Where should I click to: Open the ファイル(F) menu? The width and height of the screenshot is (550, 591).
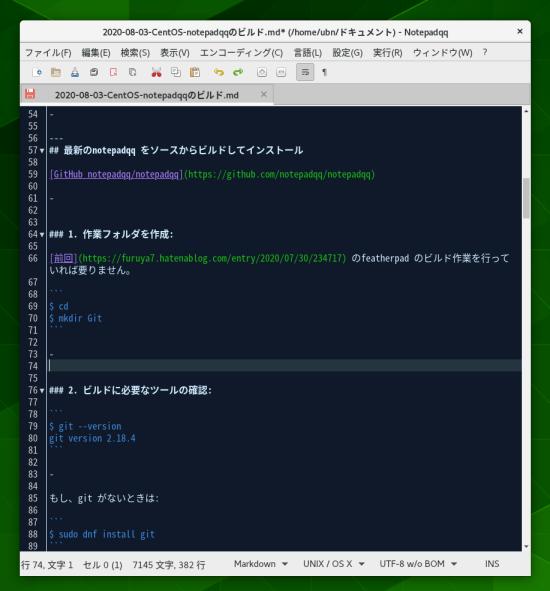[x=48, y=53]
